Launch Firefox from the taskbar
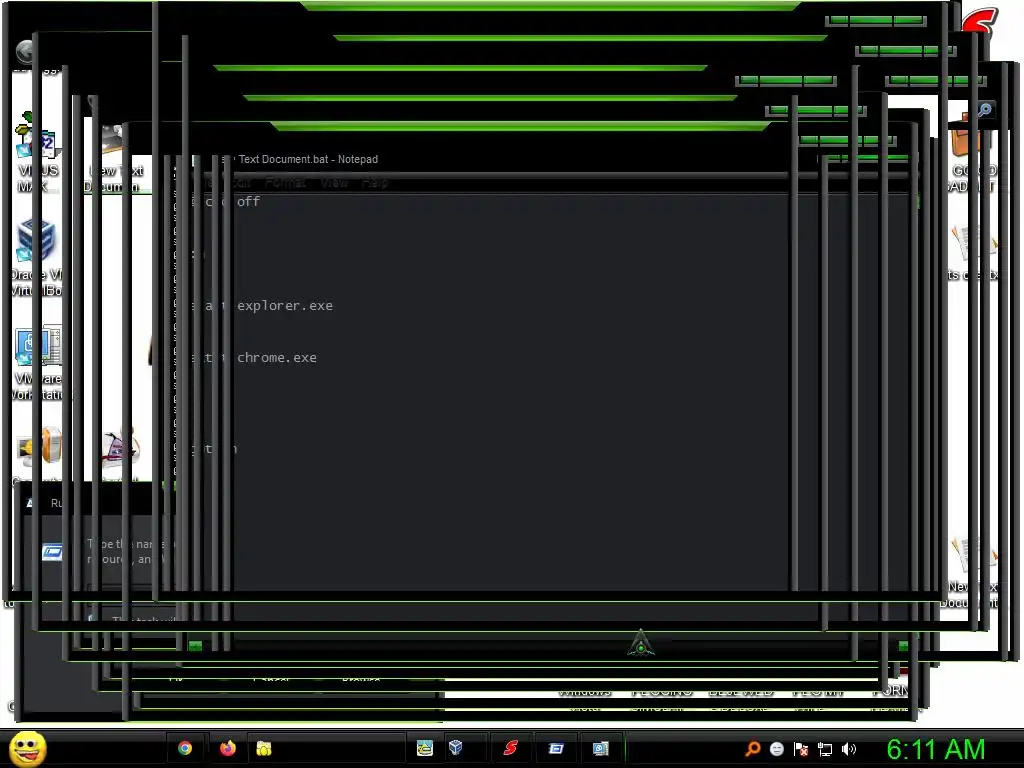This screenshot has width=1024, height=768. (x=227, y=748)
